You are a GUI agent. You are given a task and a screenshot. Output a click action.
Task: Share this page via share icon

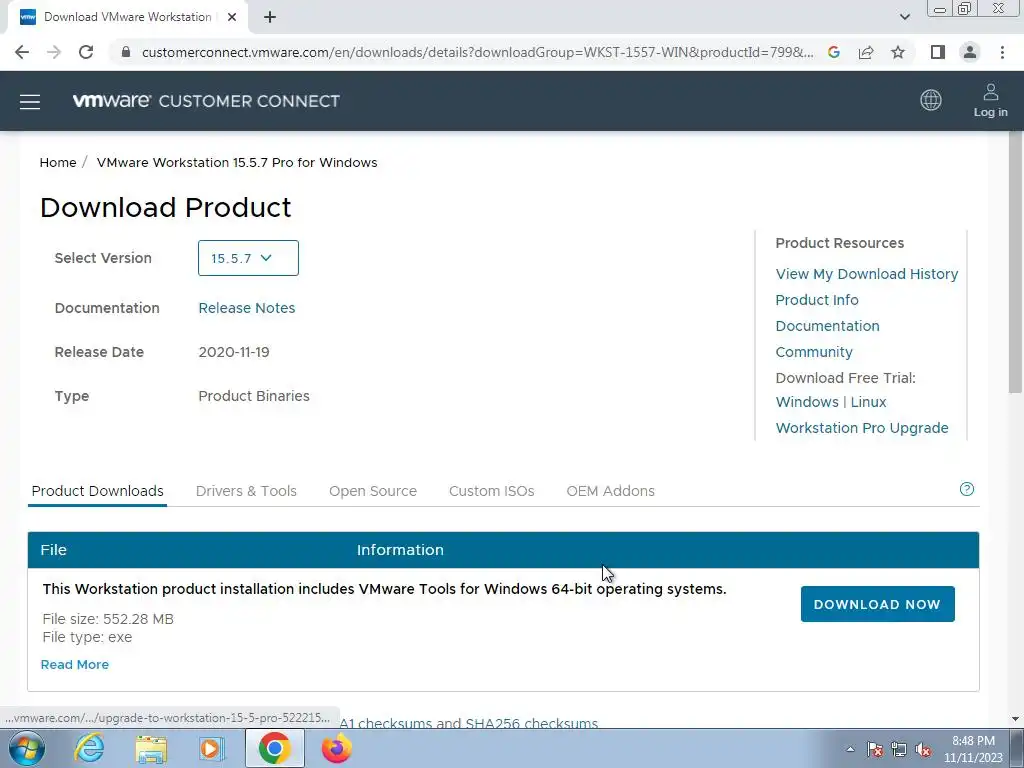click(866, 52)
